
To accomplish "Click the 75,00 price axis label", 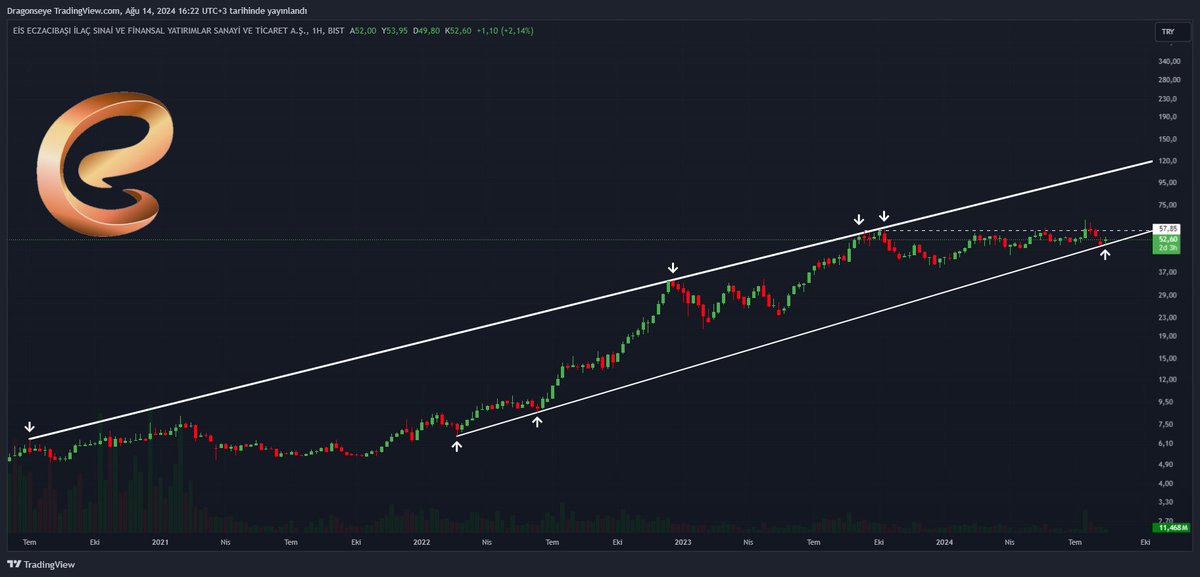I will (x=1168, y=205).
